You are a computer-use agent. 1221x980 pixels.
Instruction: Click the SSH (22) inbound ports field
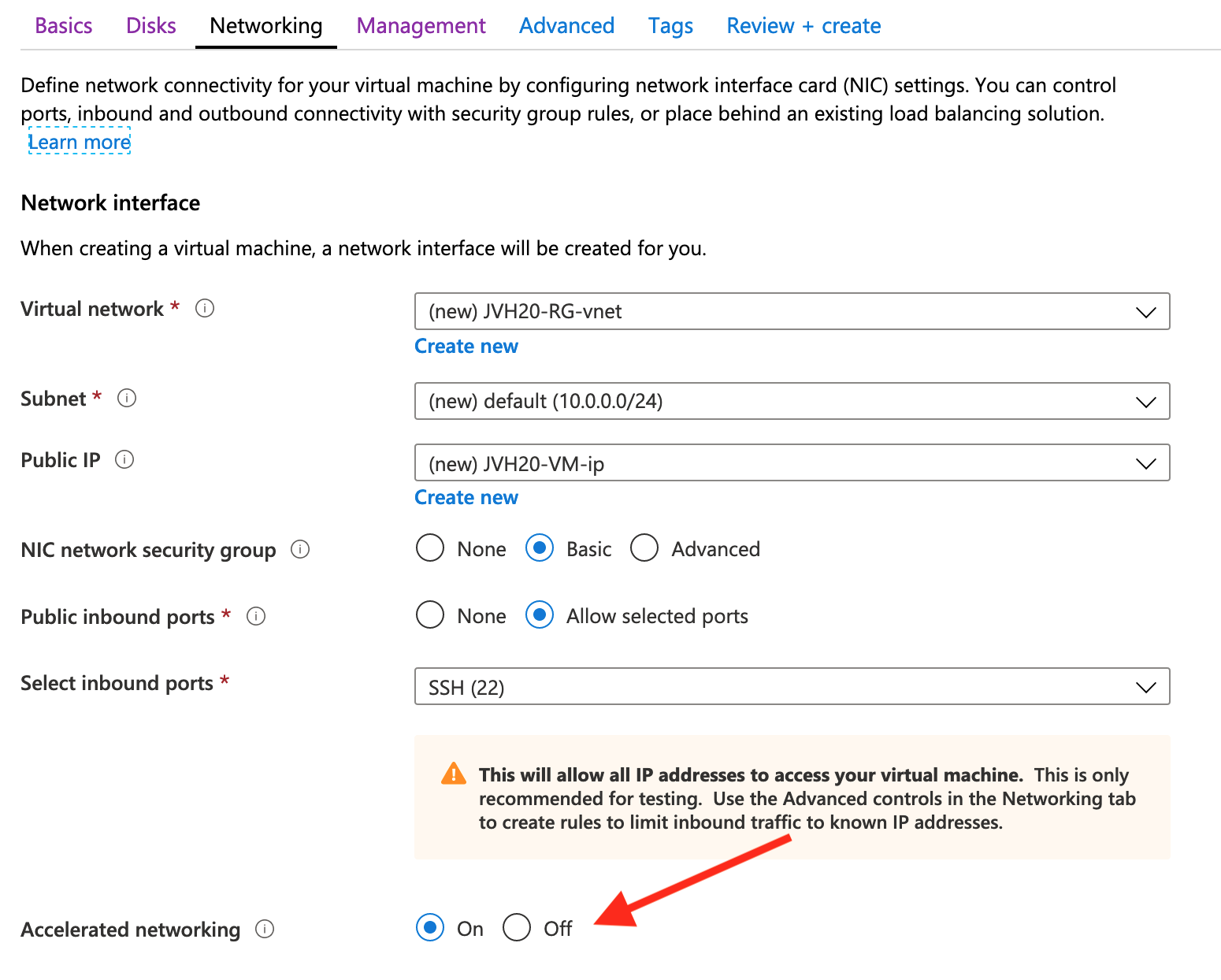point(788,686)
